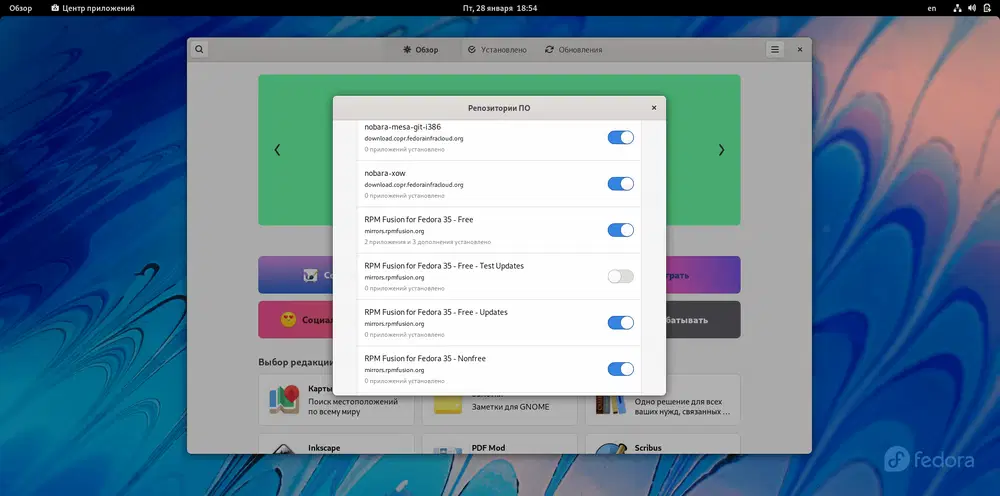Open the Центр приложений app menu
Screen dimensions: 1000x496
tap(92, 8)
